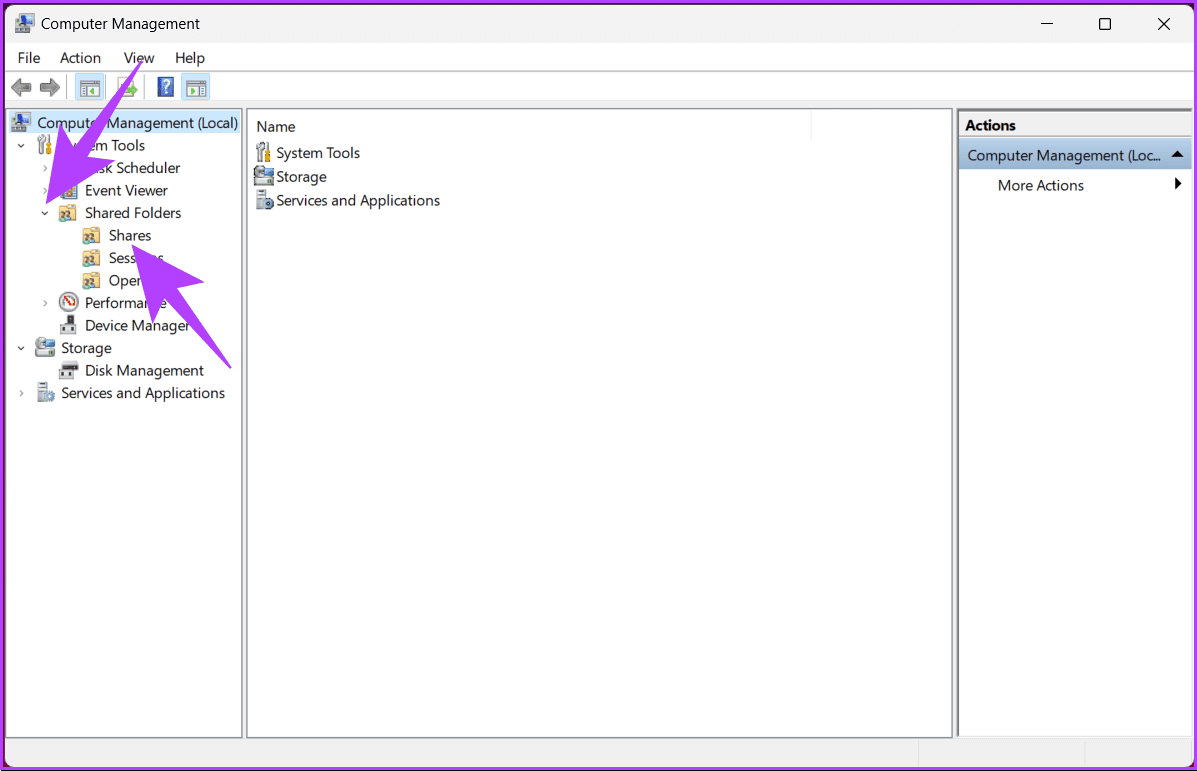Expand the Services and Applications node
This screenshot has height=771, width=1197.
coord(21,394)
